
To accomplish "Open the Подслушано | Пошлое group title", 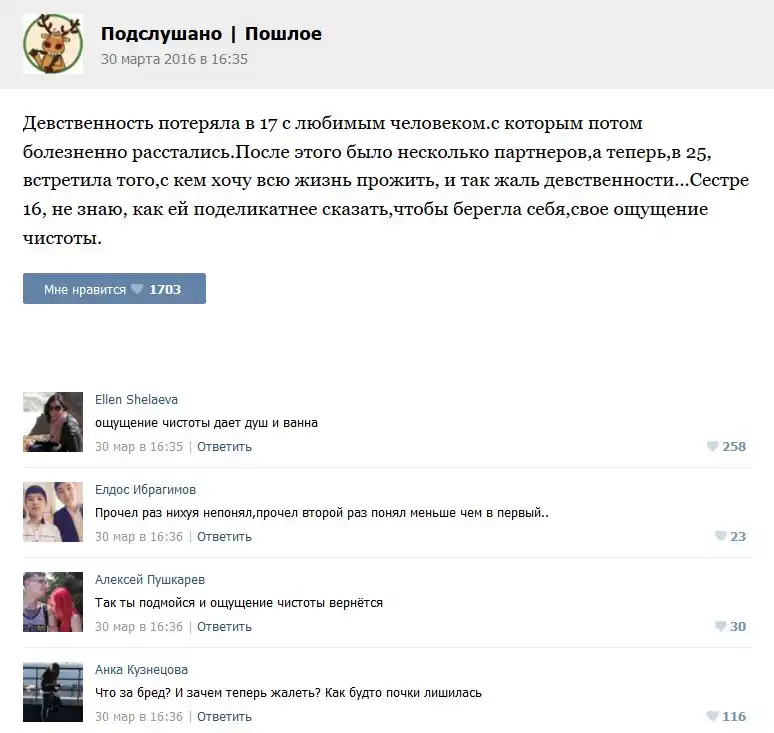I will 211,34.
